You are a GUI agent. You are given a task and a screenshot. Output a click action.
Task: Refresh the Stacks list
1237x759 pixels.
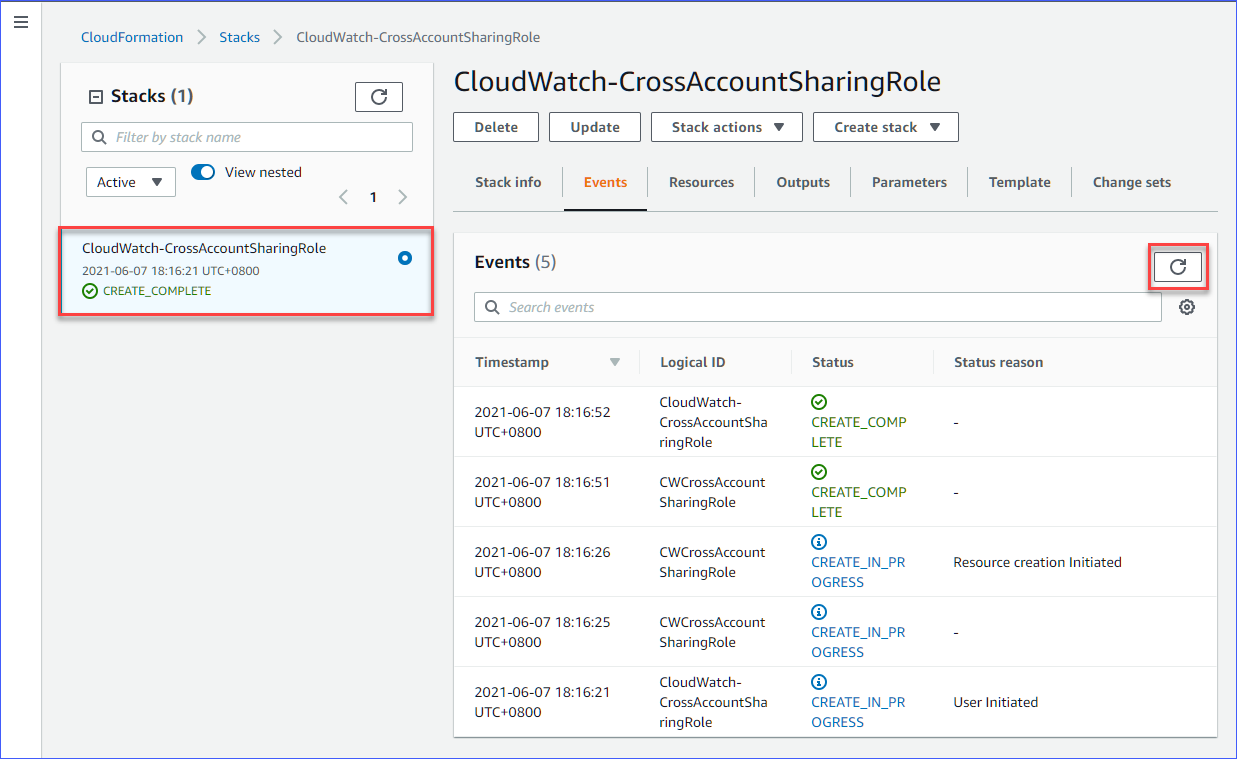pos(379,97)
